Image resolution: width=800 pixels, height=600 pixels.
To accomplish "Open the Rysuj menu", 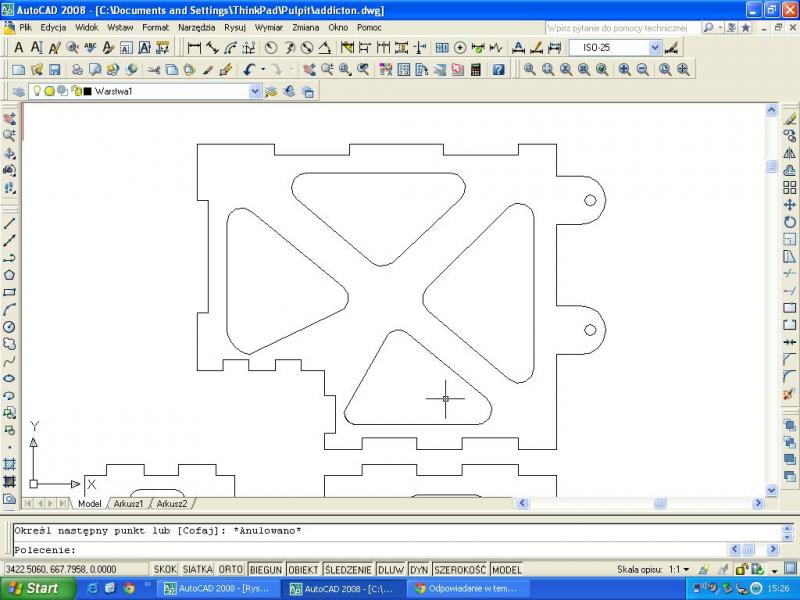I will 235,28.
